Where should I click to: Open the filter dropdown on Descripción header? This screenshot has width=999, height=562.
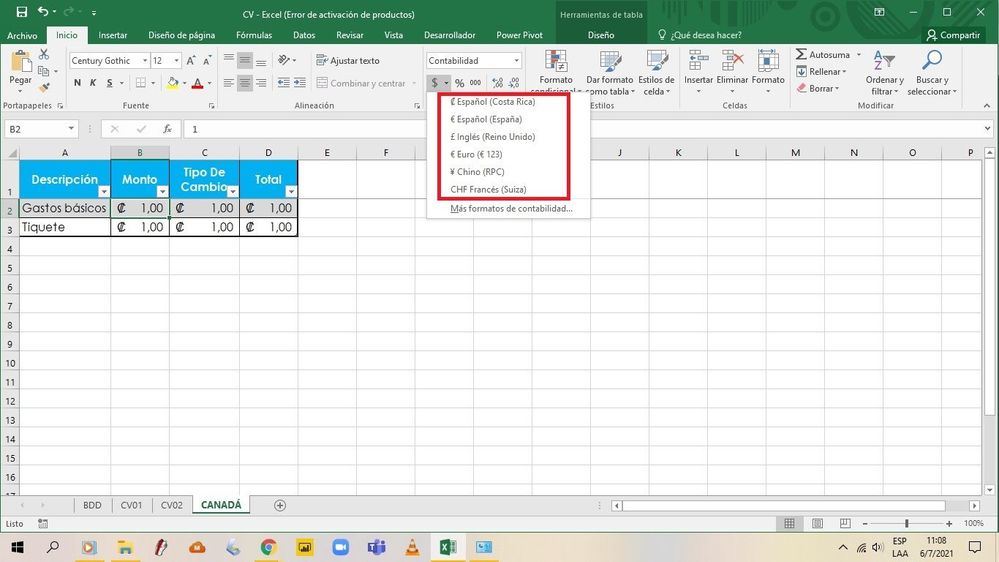pyautogui.click(x=103, y=191)
